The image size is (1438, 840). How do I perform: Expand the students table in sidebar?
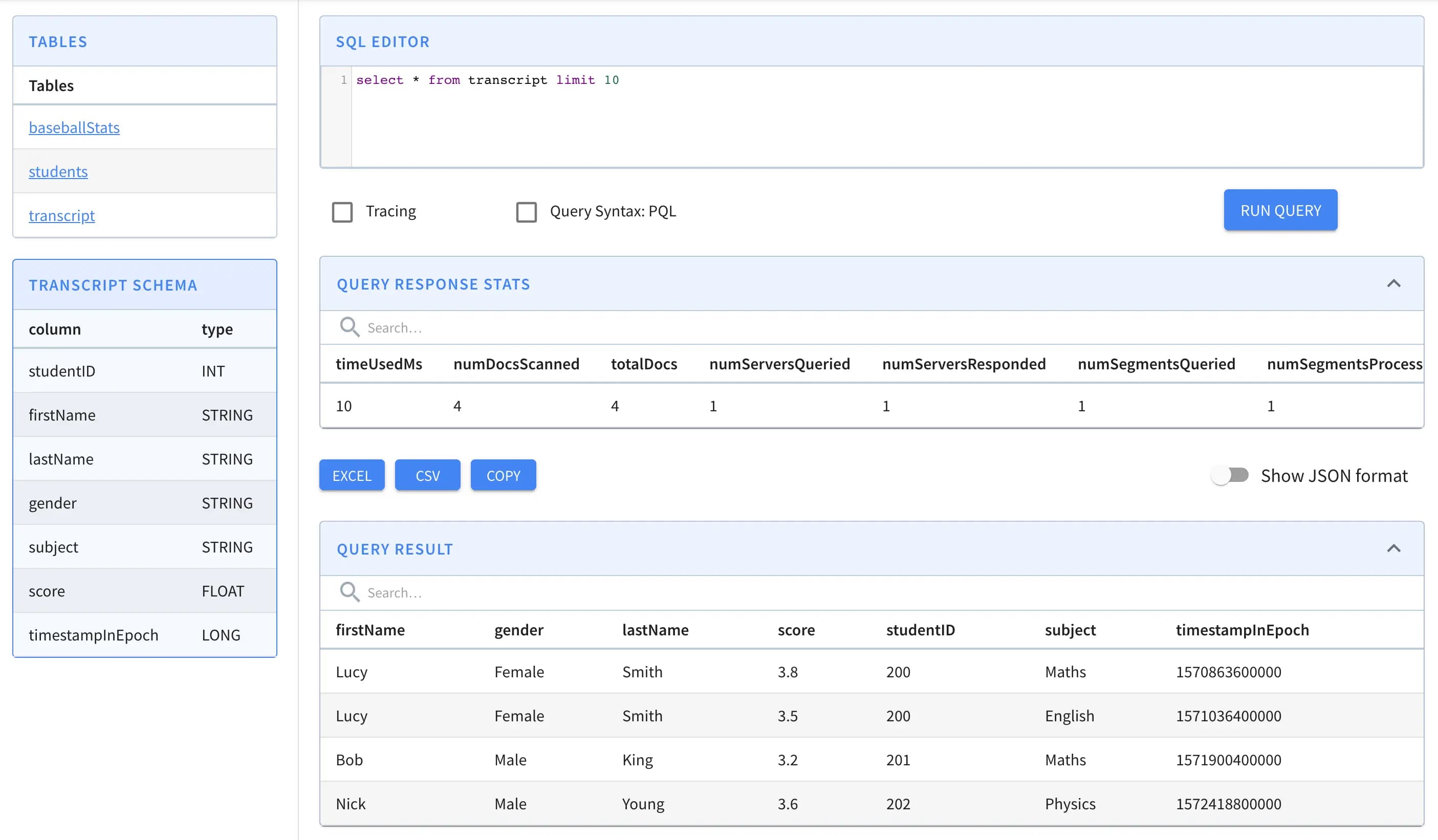pos(58,170)
